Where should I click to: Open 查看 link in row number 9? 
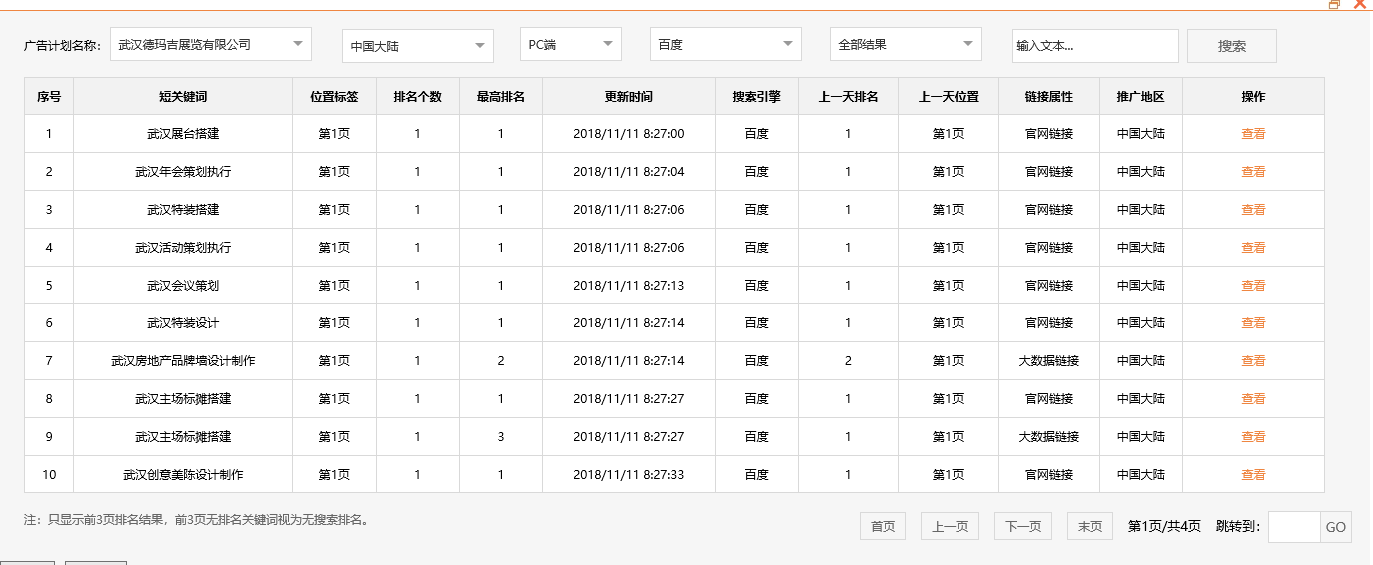[1253, 437]
